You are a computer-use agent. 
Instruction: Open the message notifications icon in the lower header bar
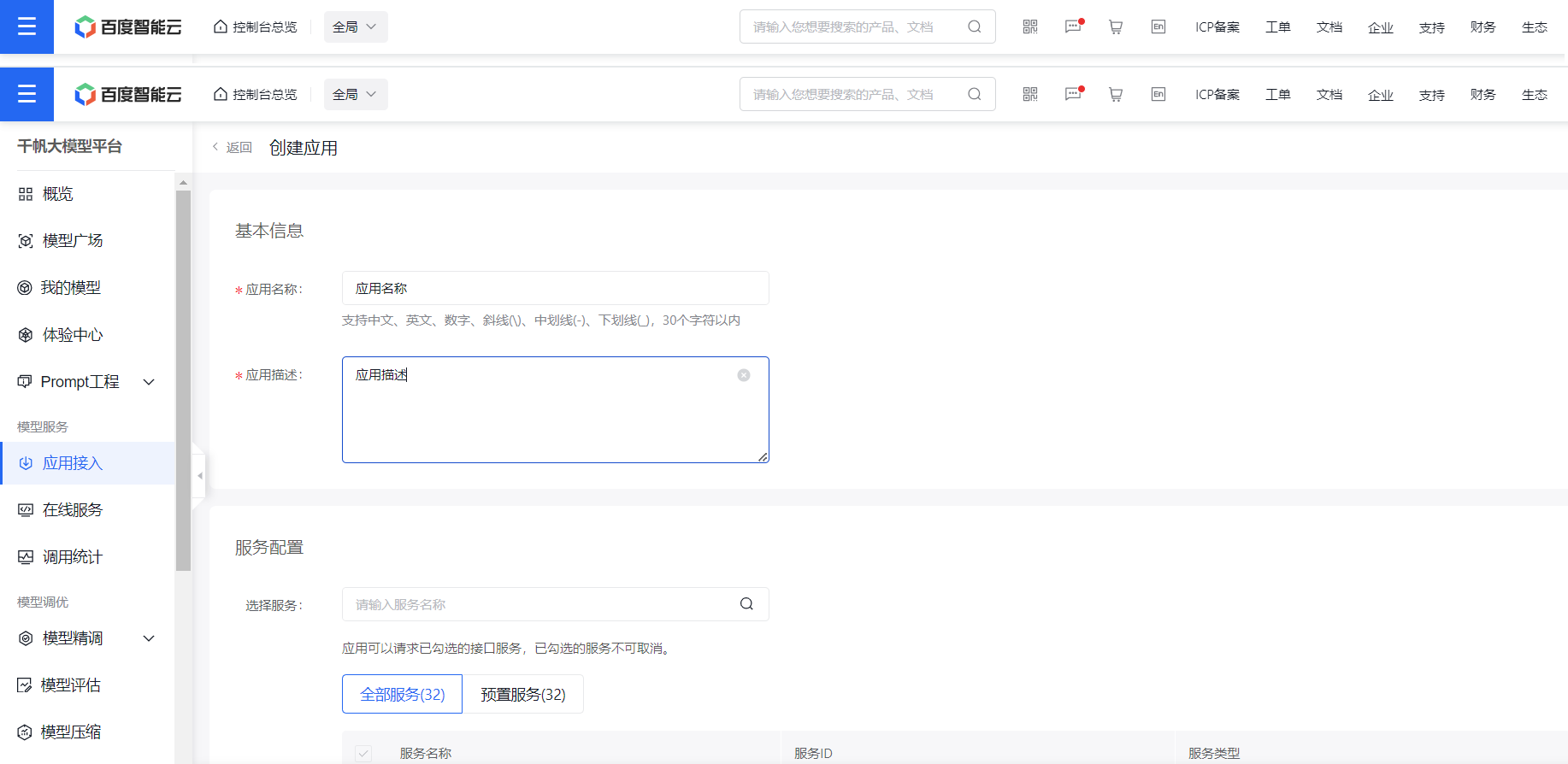(1074, 94)
